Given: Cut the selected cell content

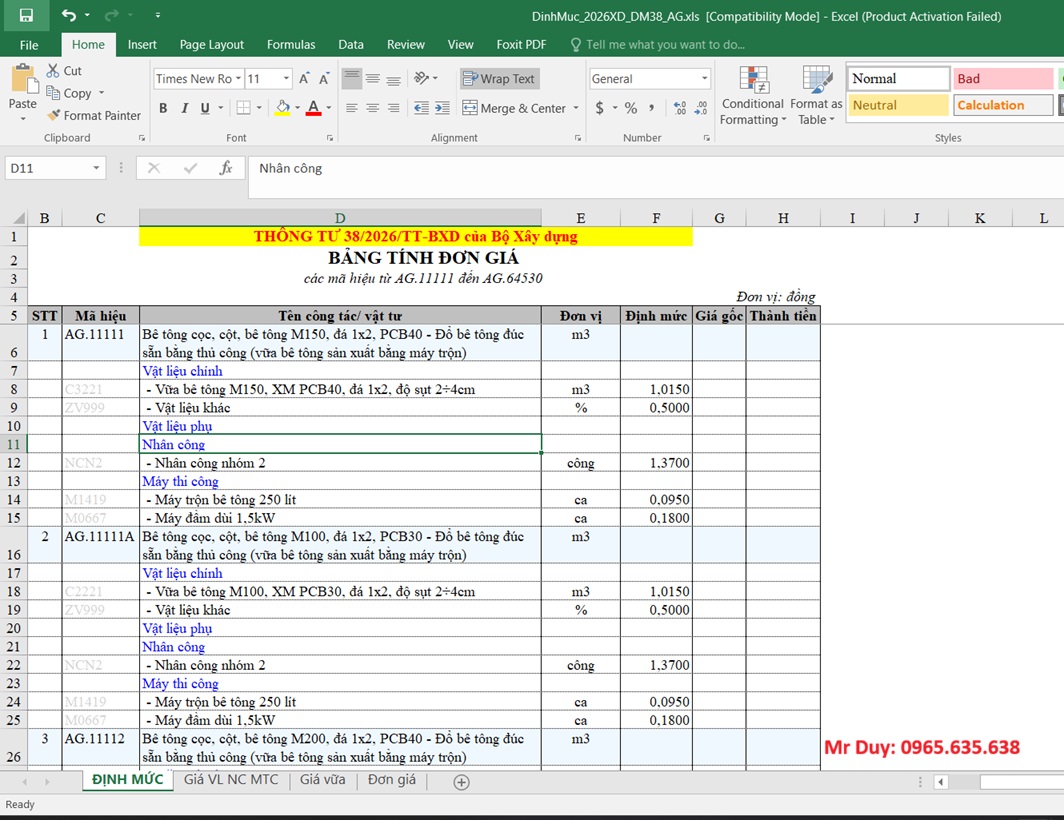Looking at the screenshot, I should coord(64,71).
